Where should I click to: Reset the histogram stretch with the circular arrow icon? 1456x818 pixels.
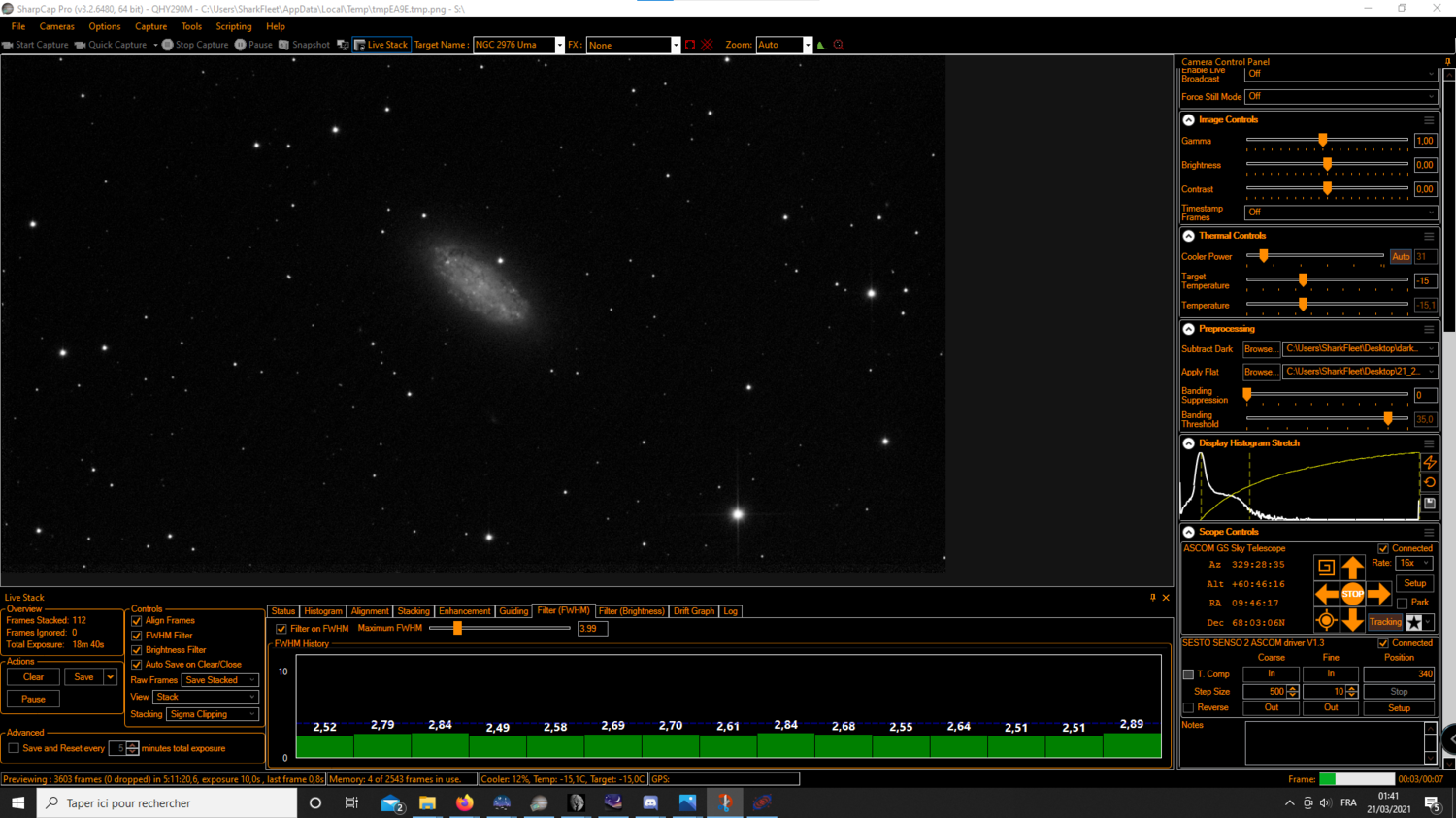1430,482
